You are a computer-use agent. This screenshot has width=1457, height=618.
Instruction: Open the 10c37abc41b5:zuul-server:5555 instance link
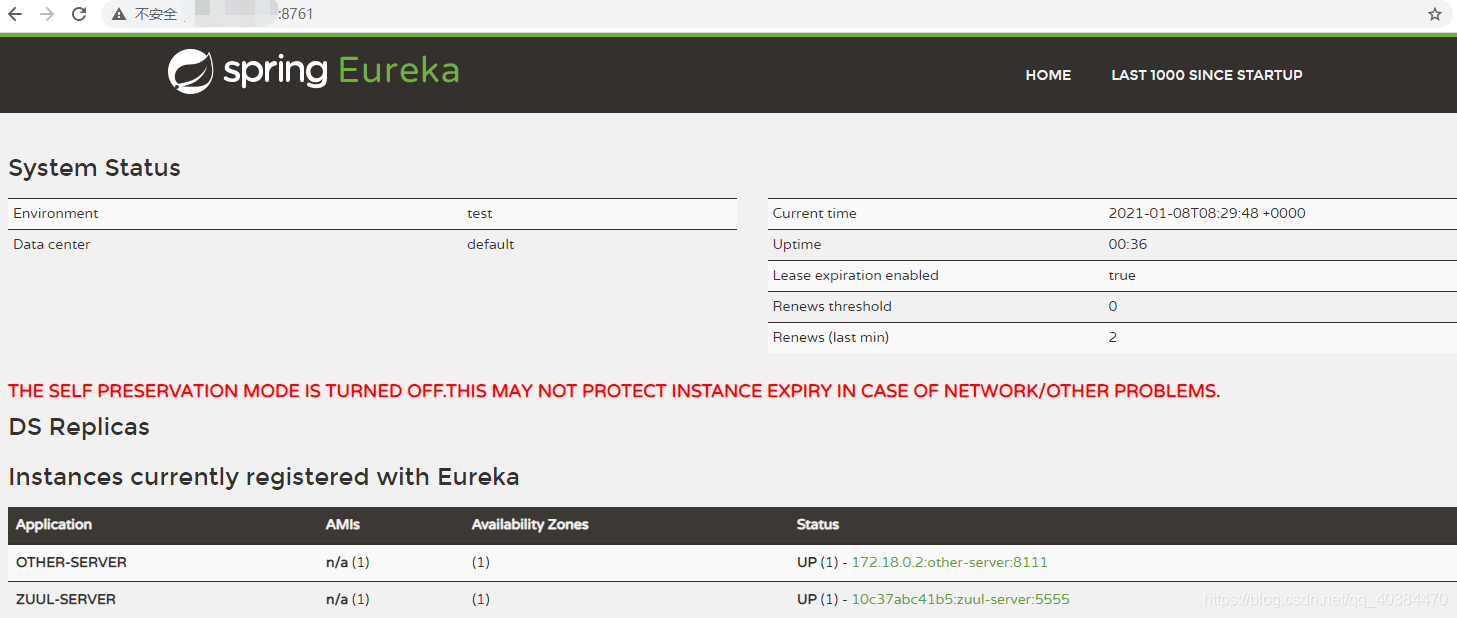tap(960, 599)
